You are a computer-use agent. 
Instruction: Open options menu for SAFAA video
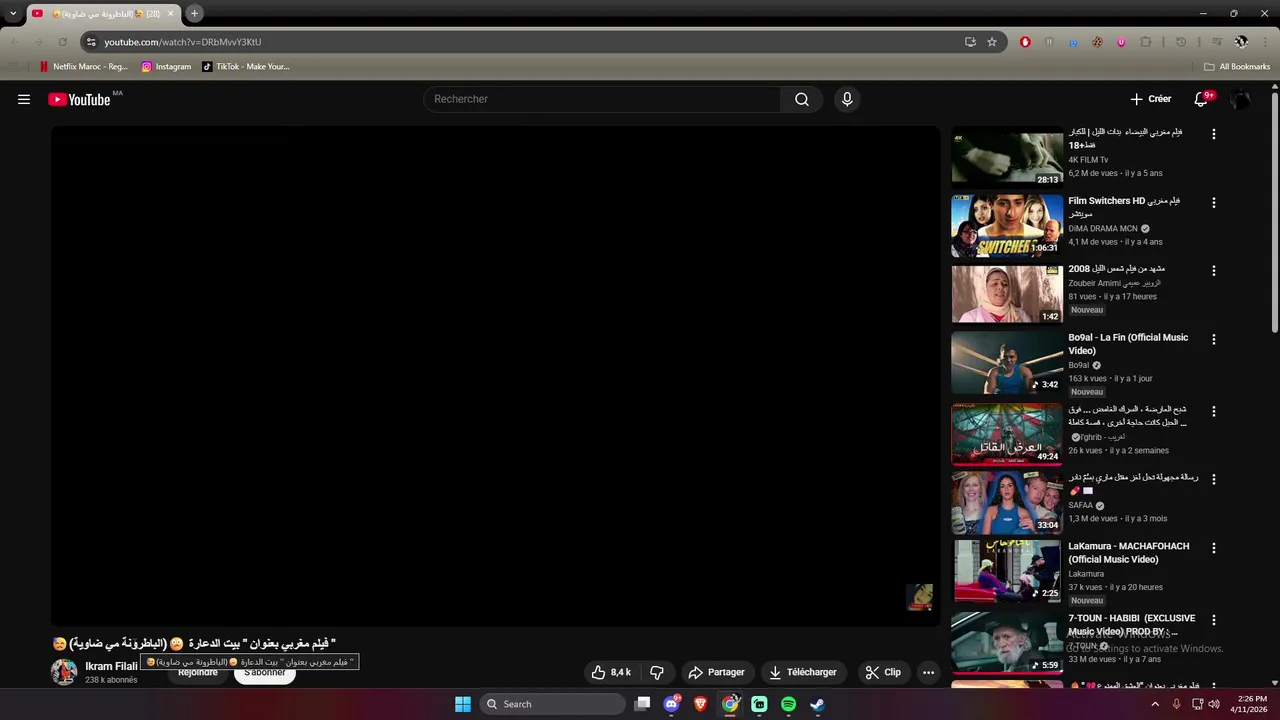1214,480
